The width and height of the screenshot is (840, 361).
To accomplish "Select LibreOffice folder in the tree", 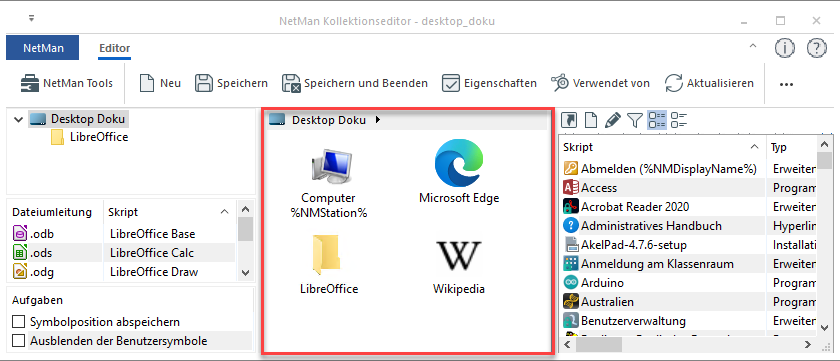I will point(89,137).
